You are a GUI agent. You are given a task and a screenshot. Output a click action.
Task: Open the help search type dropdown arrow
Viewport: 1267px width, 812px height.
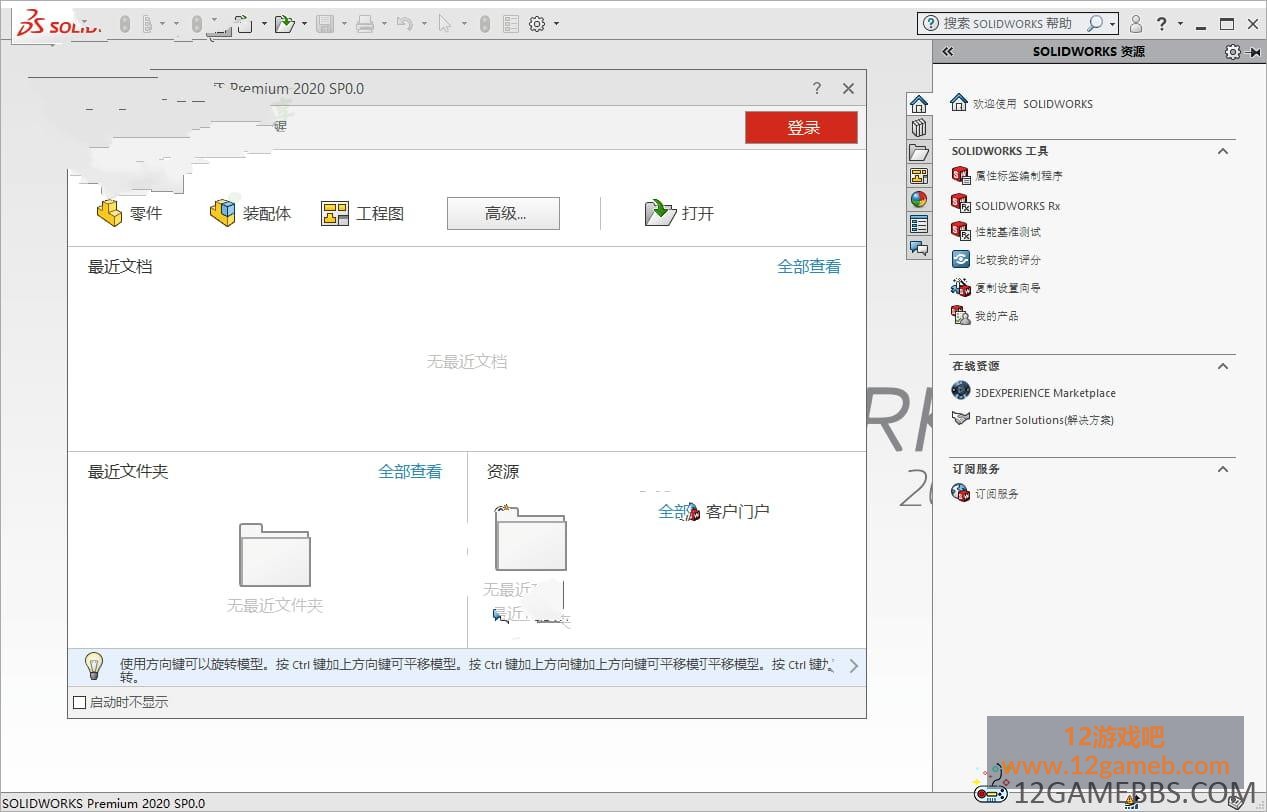1112,24
